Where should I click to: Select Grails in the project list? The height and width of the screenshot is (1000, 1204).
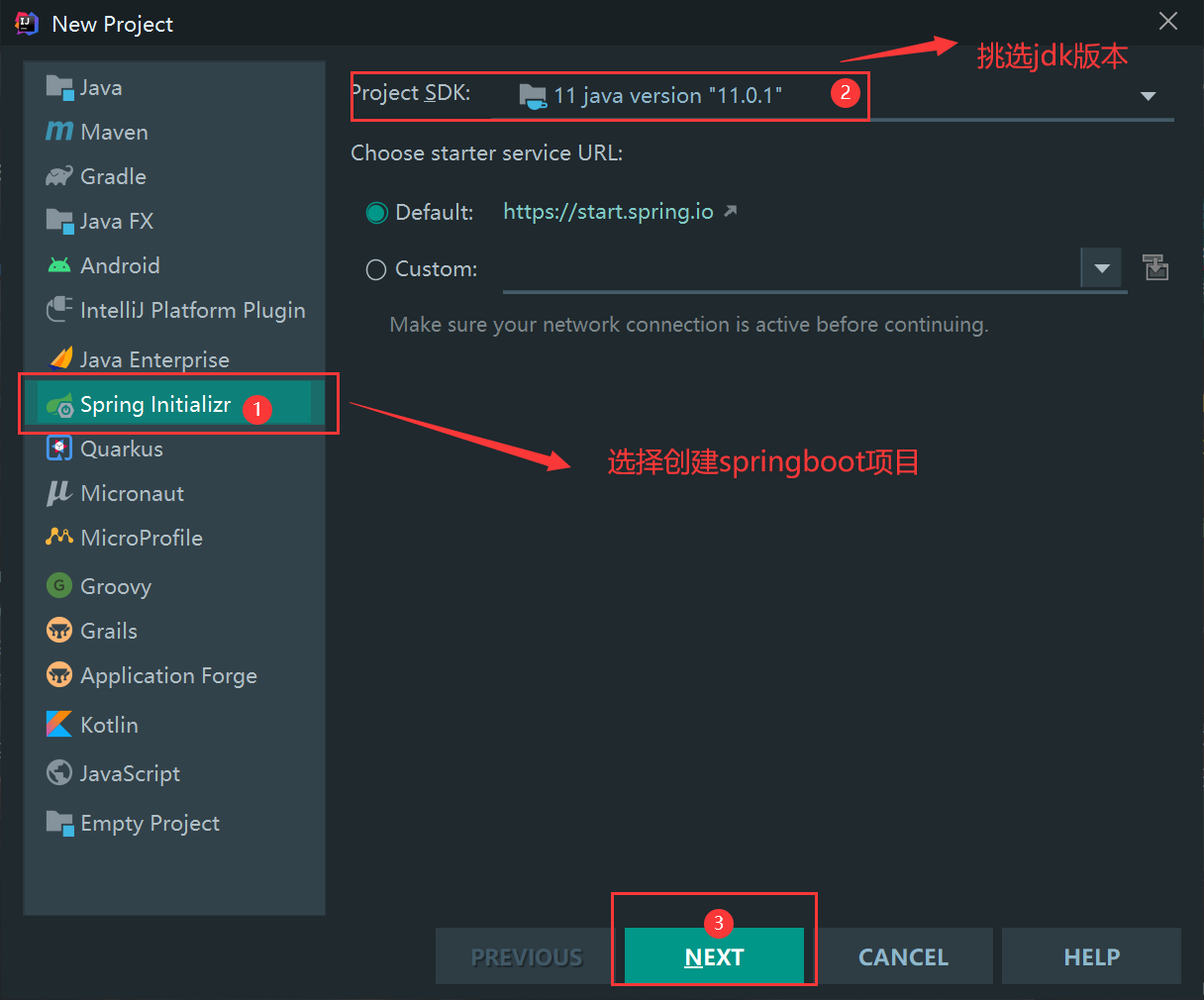coord(109,631)
